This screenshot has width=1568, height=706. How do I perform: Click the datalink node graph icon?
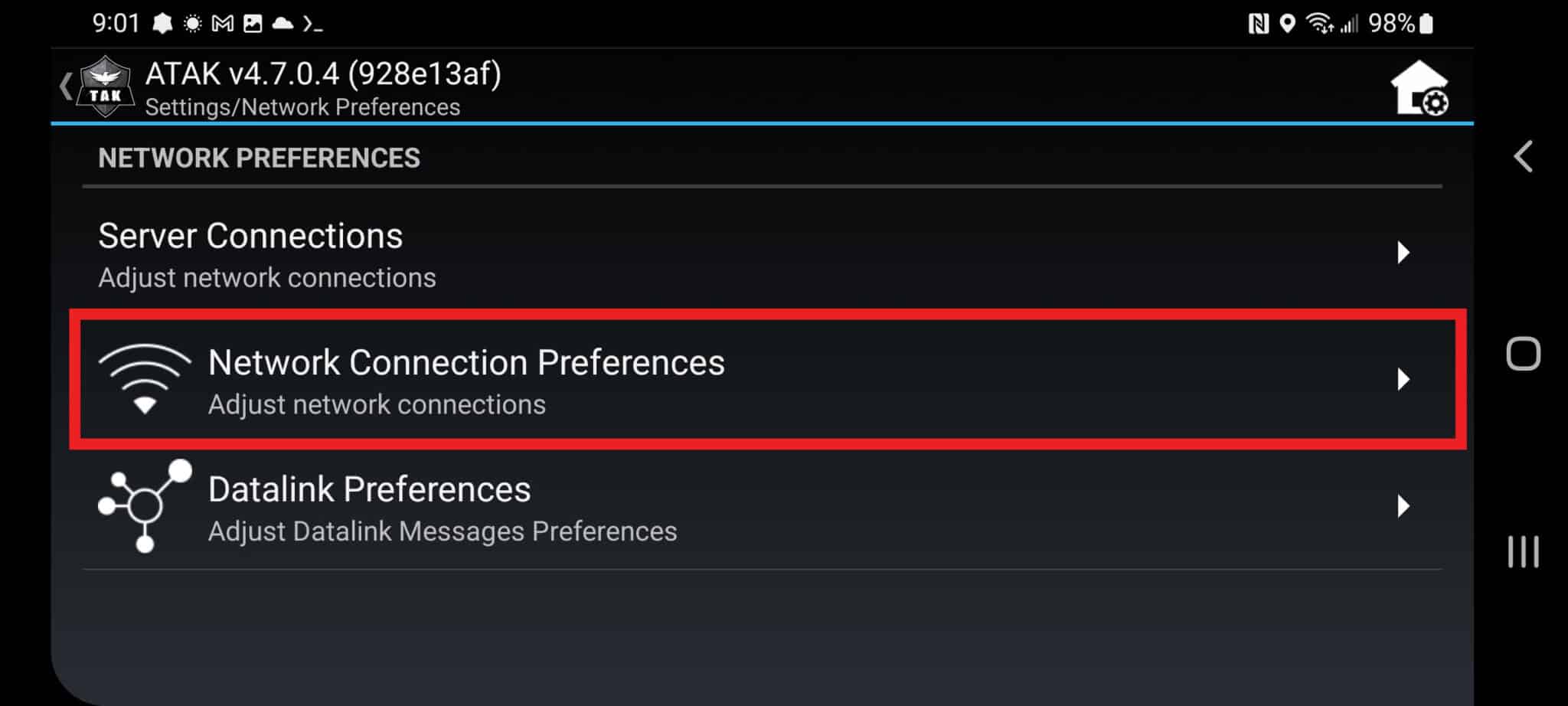coord(144,505)
